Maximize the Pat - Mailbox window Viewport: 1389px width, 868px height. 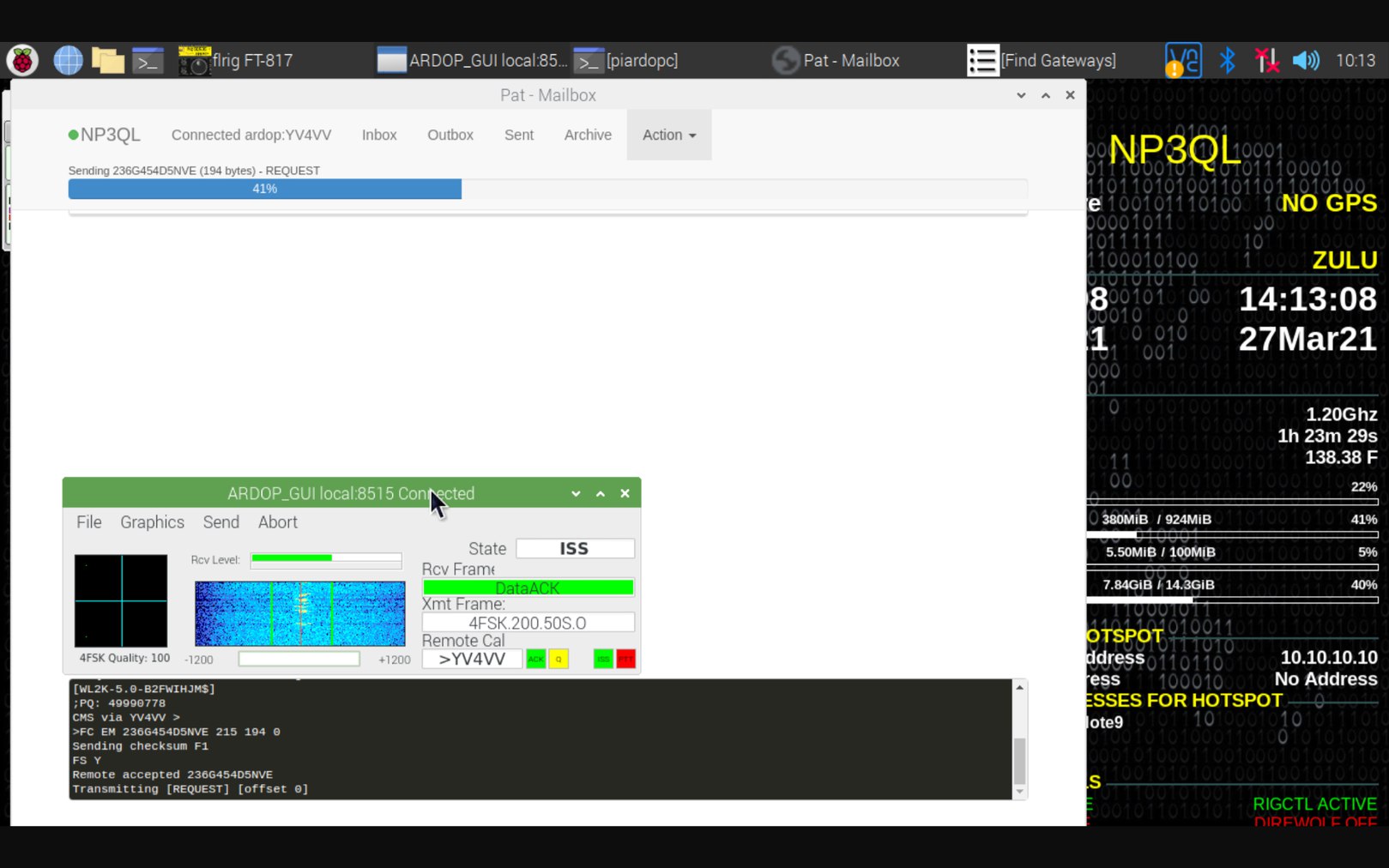(x=1046, y=95)
